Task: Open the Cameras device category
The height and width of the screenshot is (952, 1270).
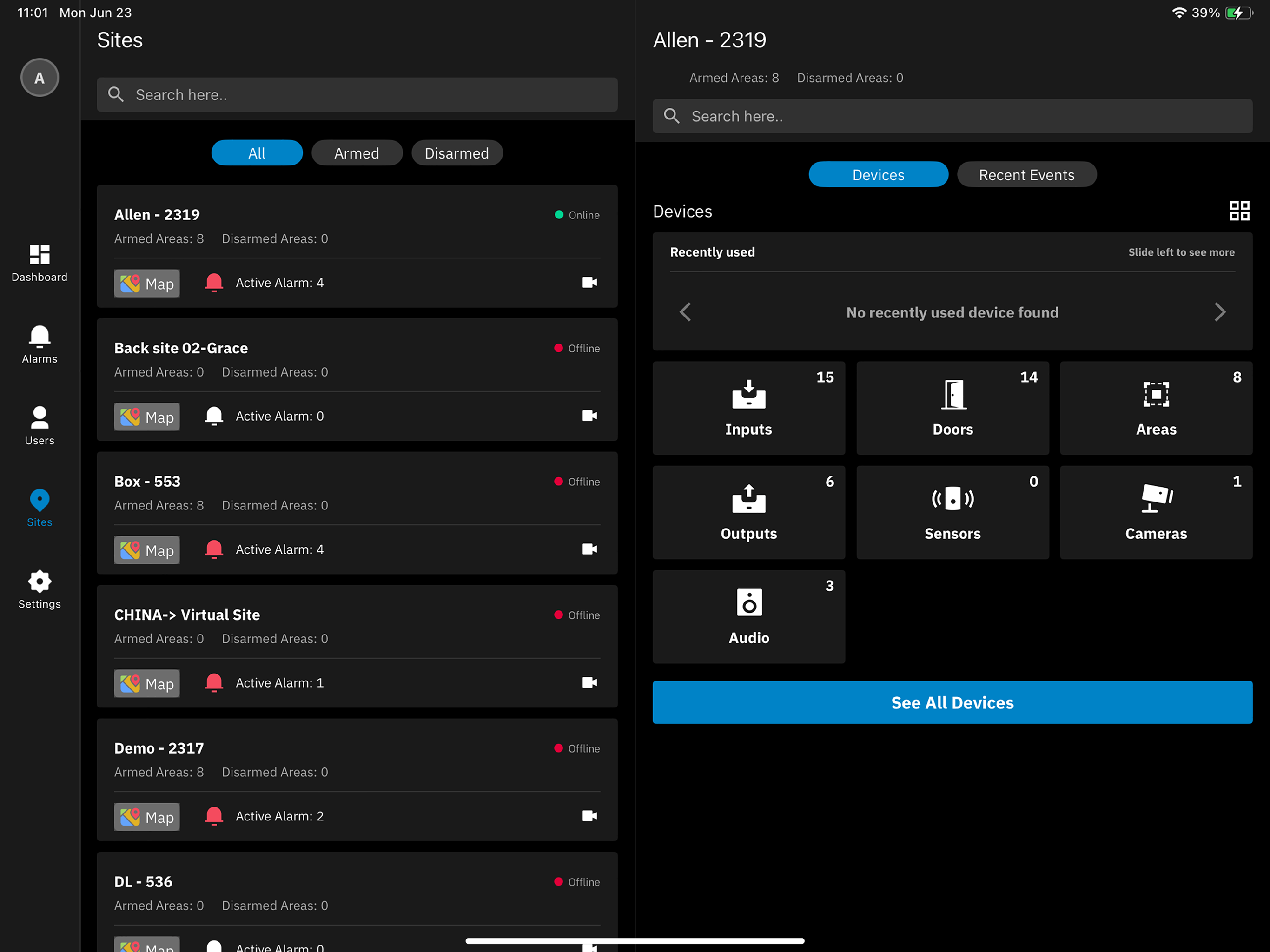Action: 1156,512
